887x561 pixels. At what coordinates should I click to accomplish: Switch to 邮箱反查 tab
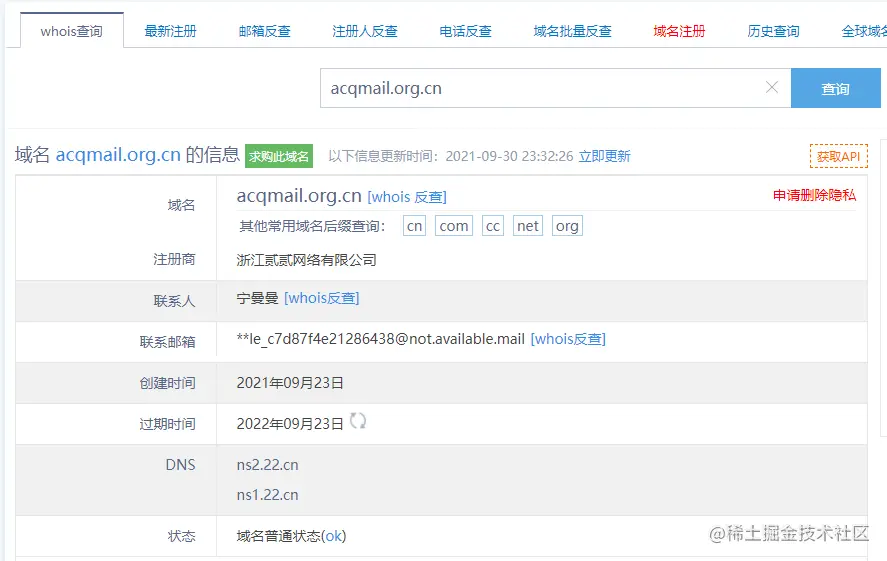click(264, 31)
